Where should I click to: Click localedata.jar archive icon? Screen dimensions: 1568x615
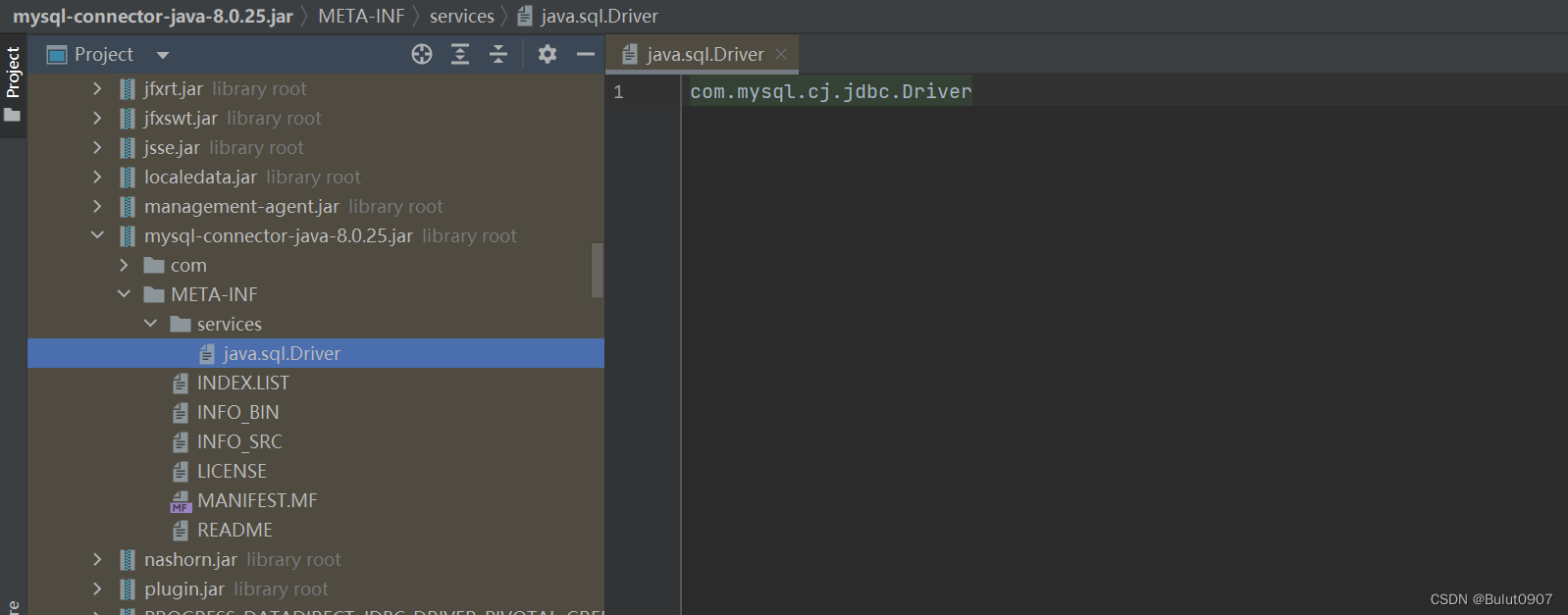coord(128,178)
